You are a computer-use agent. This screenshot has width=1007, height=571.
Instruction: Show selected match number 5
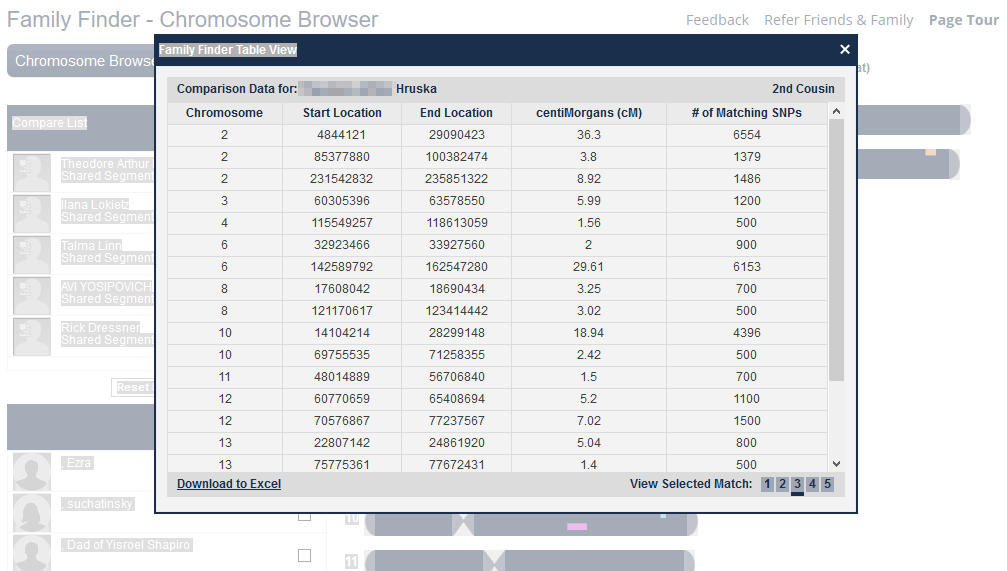click(827, 484)
